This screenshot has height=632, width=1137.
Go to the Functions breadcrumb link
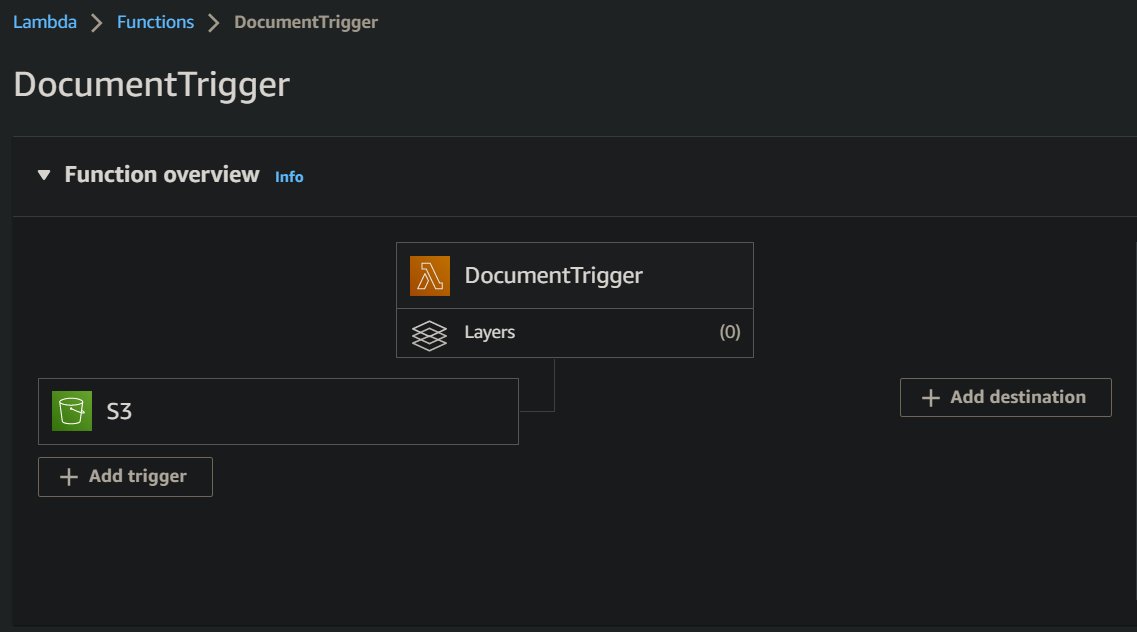[x=155, y=22]
